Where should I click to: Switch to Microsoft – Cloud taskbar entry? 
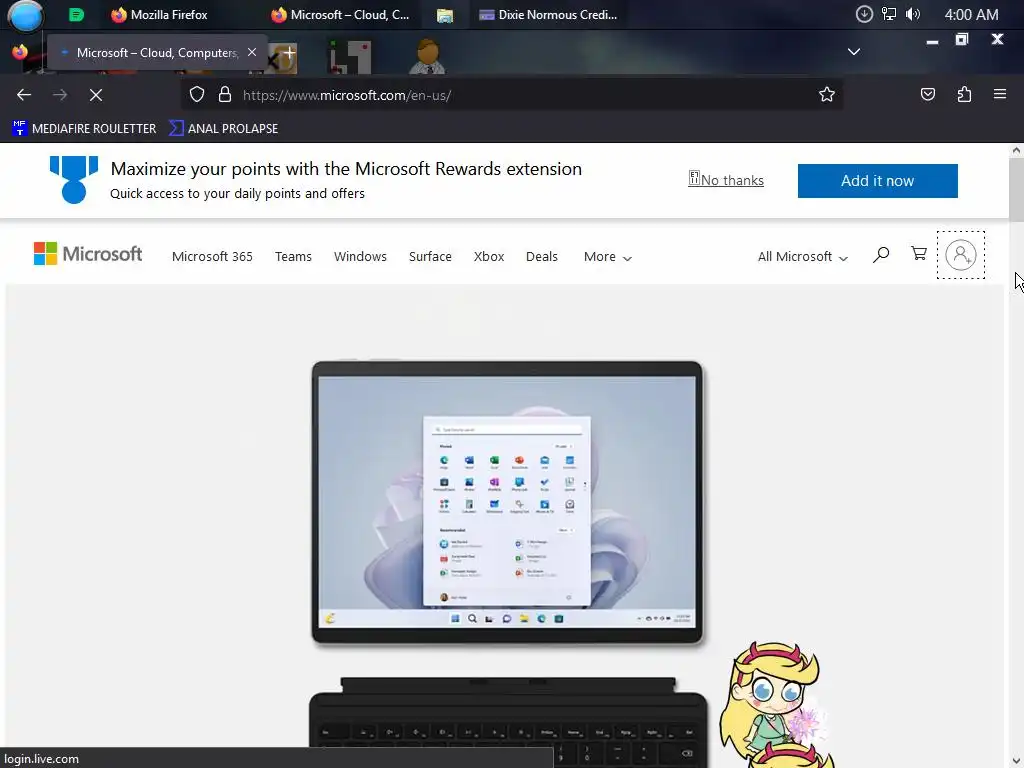(341, 14)
